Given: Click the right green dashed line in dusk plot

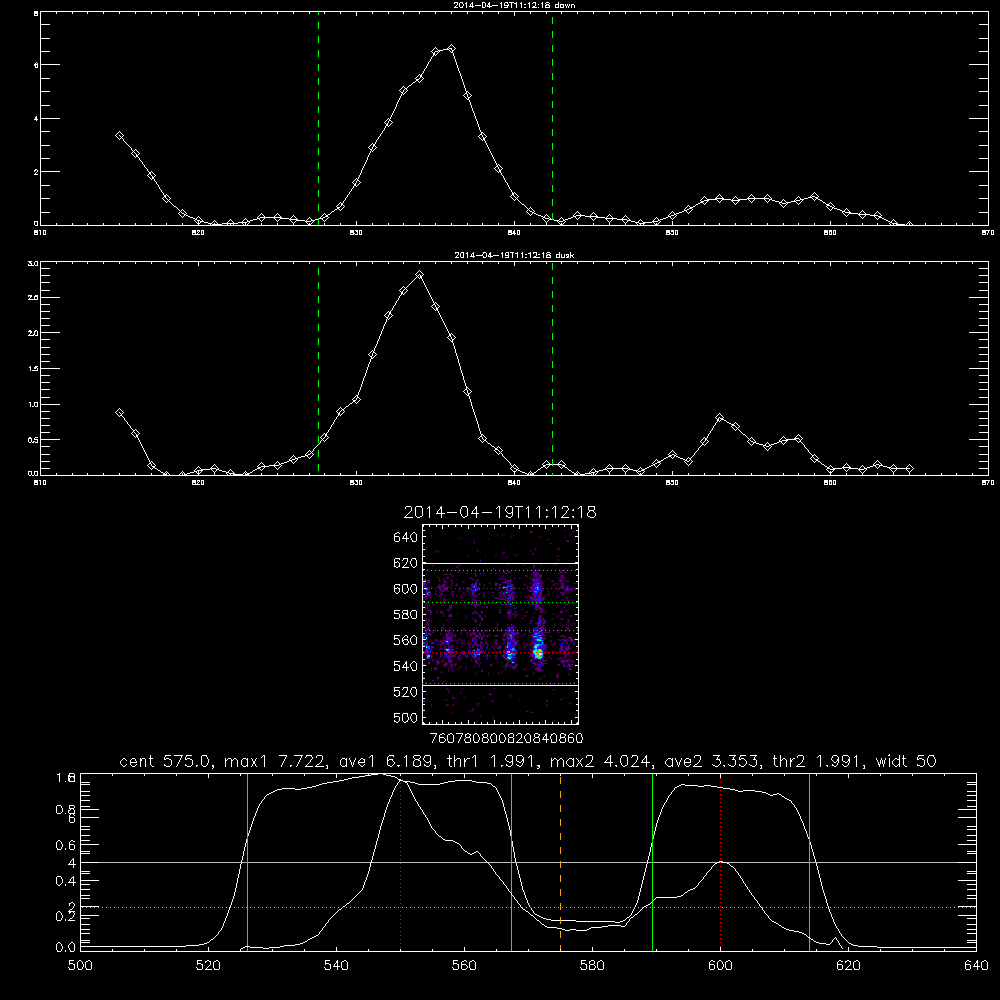Looking at the screenshot, I should [x=552, y=369].
